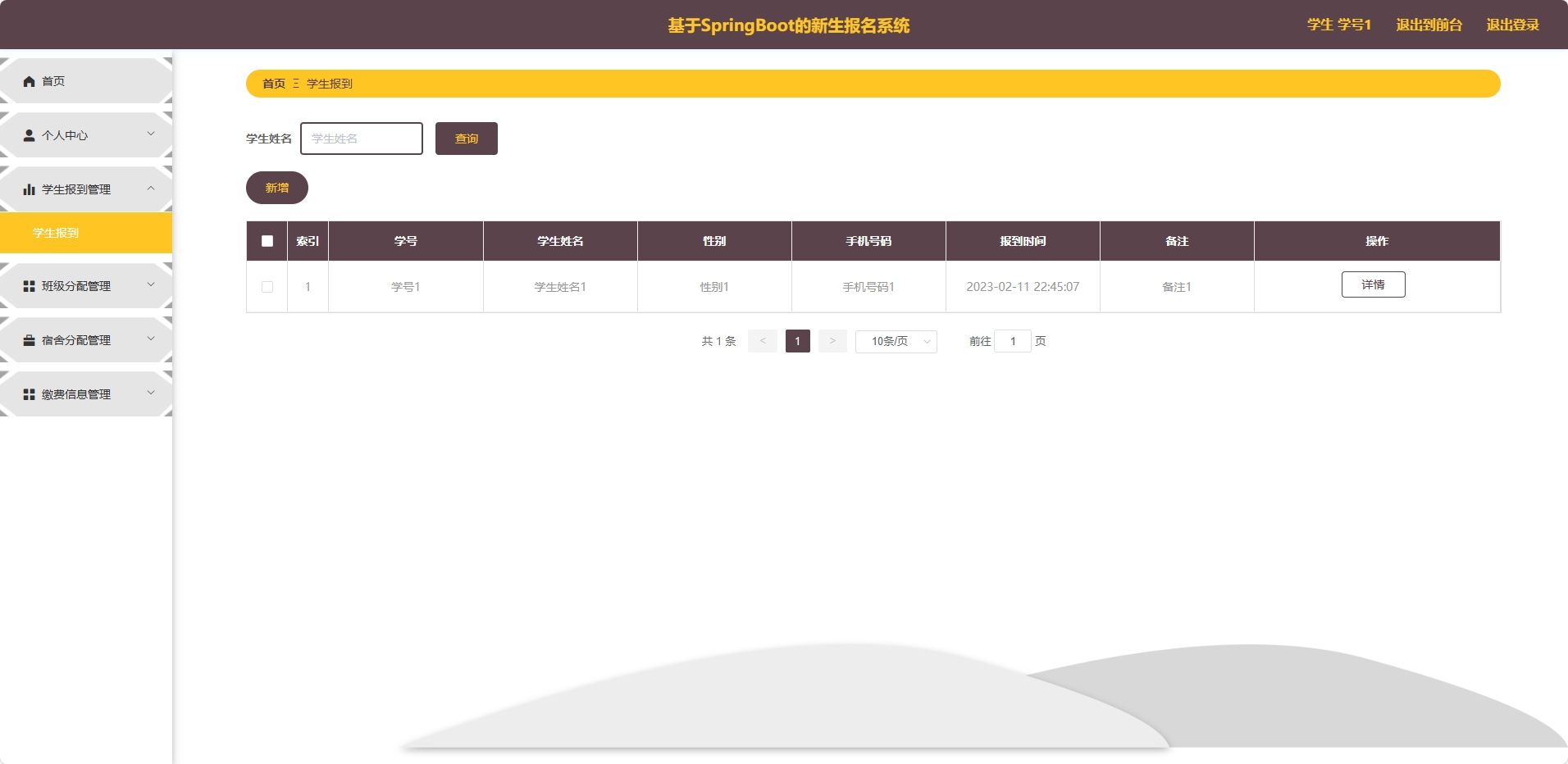The image size is (1568, 764).
Task: Collapse the 学生报到管理 menu chevron
Action: click(x=151, y=188)
